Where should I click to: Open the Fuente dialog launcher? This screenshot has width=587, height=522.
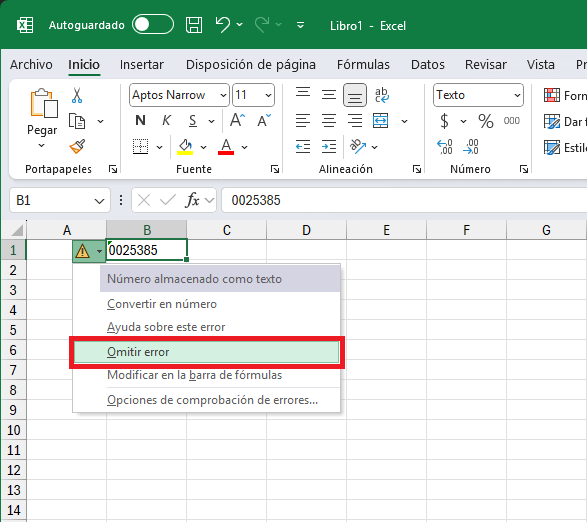tap(275, 169)
